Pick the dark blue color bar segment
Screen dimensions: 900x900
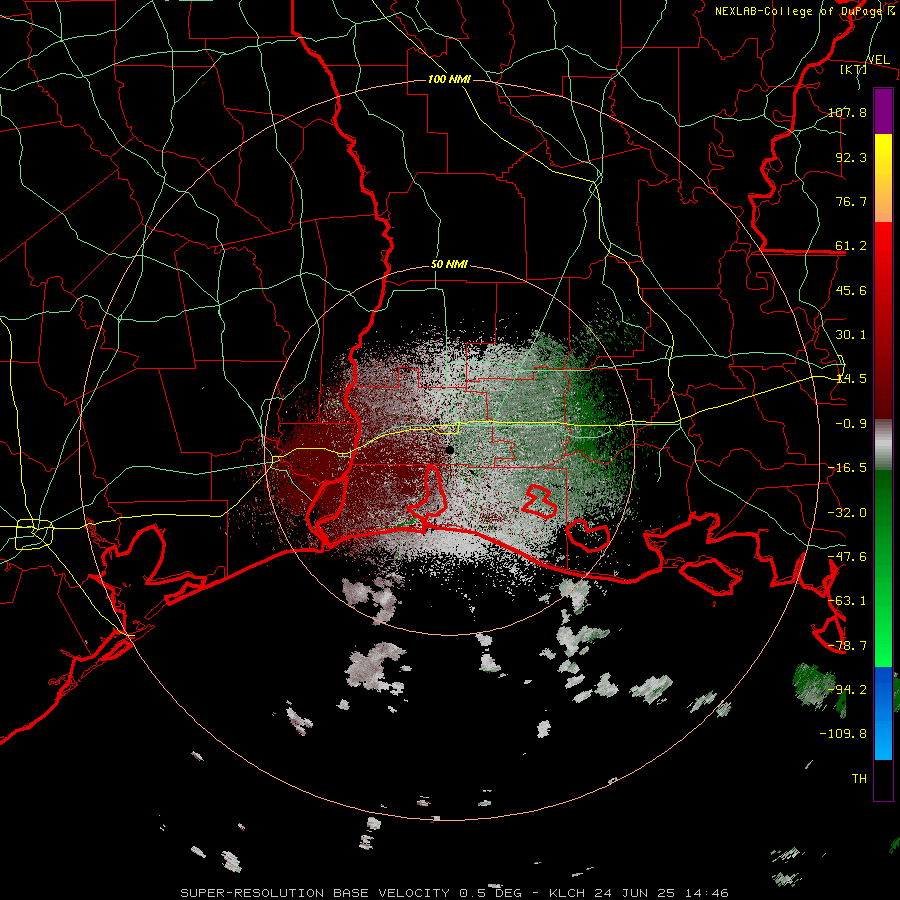[883, 689]
